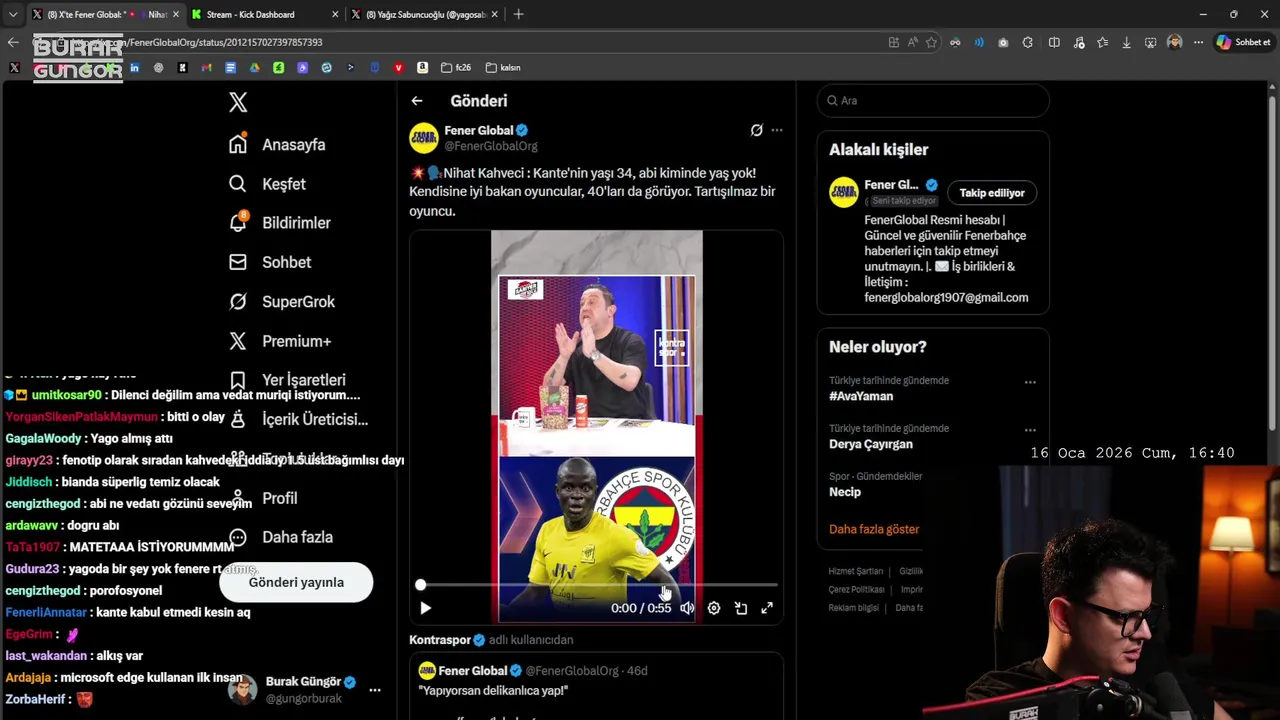The image size is (1280, 720).
Task: Open the Amazon bookmark icon
Action: (422, 68)
